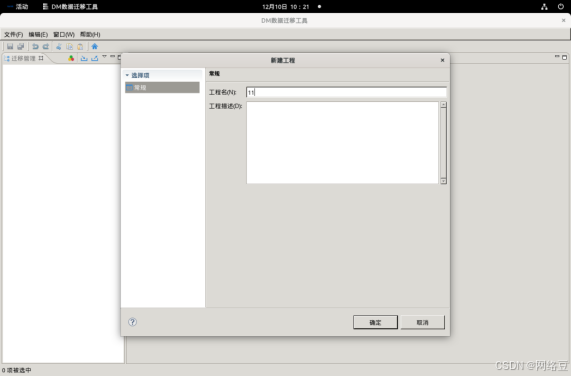Click the Copy icon in the toolbar

[x=69, y=46]
